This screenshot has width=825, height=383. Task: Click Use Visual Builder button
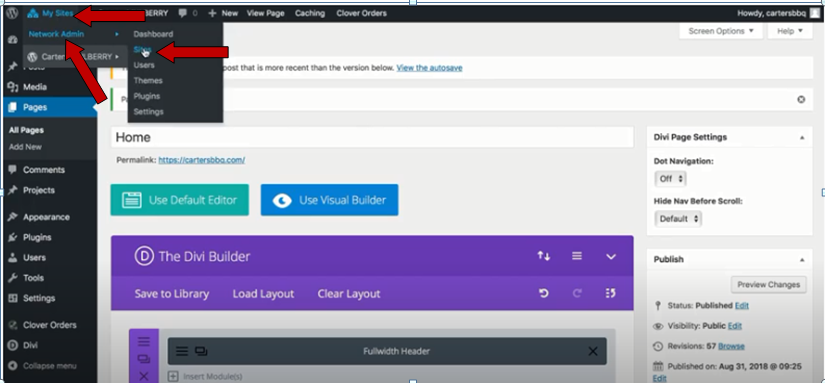tap(329, 200)
